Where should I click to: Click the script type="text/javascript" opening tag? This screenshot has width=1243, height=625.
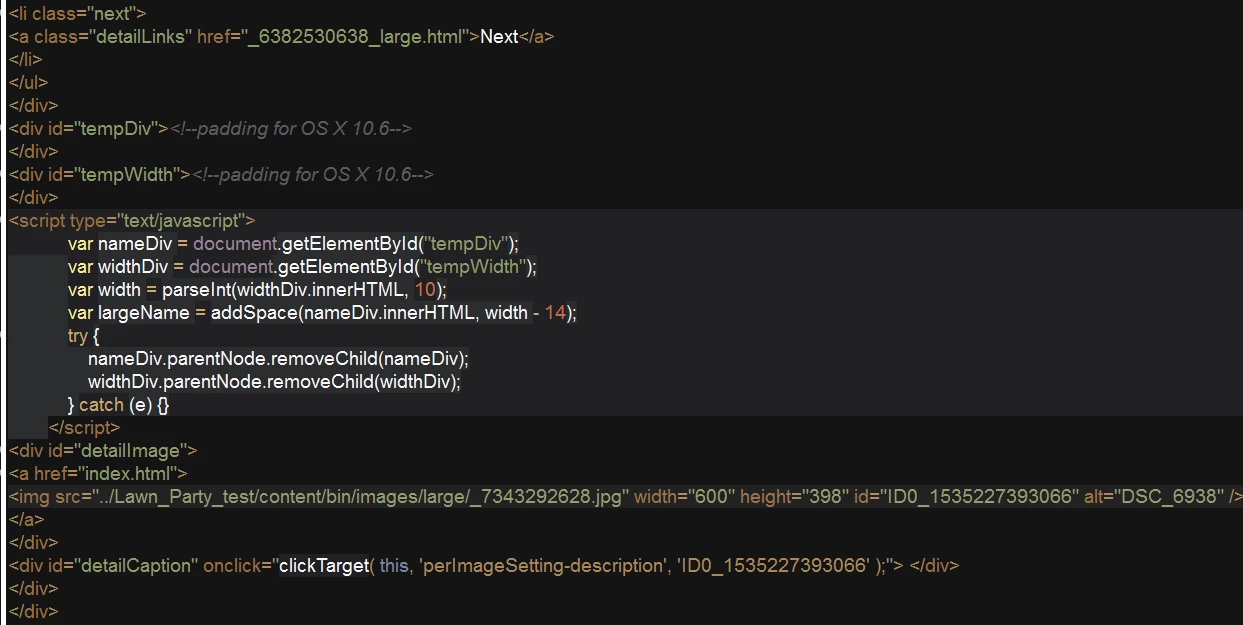pyautogui.click(x=133, y=221)
